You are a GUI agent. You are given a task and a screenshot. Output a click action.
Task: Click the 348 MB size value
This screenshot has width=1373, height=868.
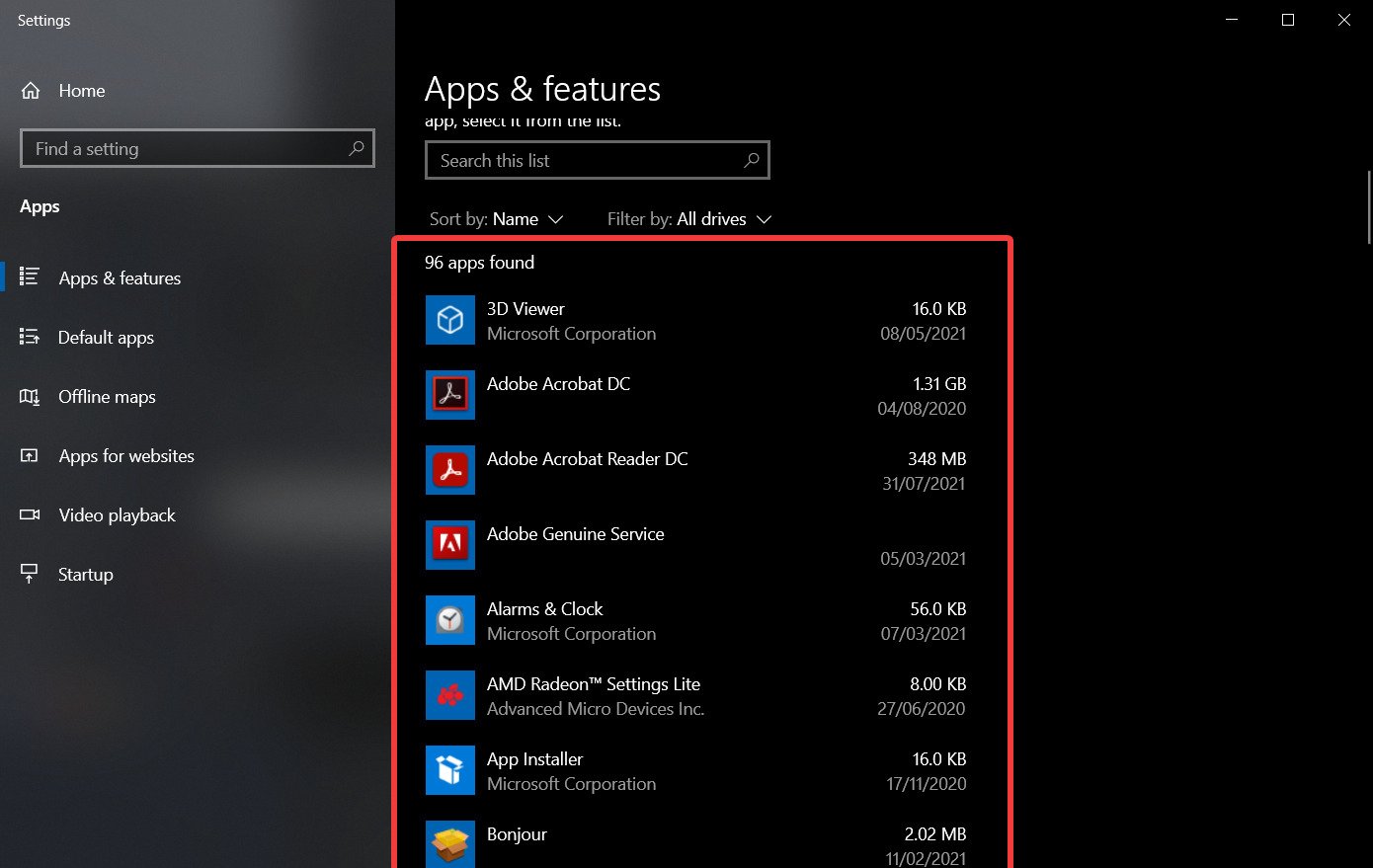(936, 459)
